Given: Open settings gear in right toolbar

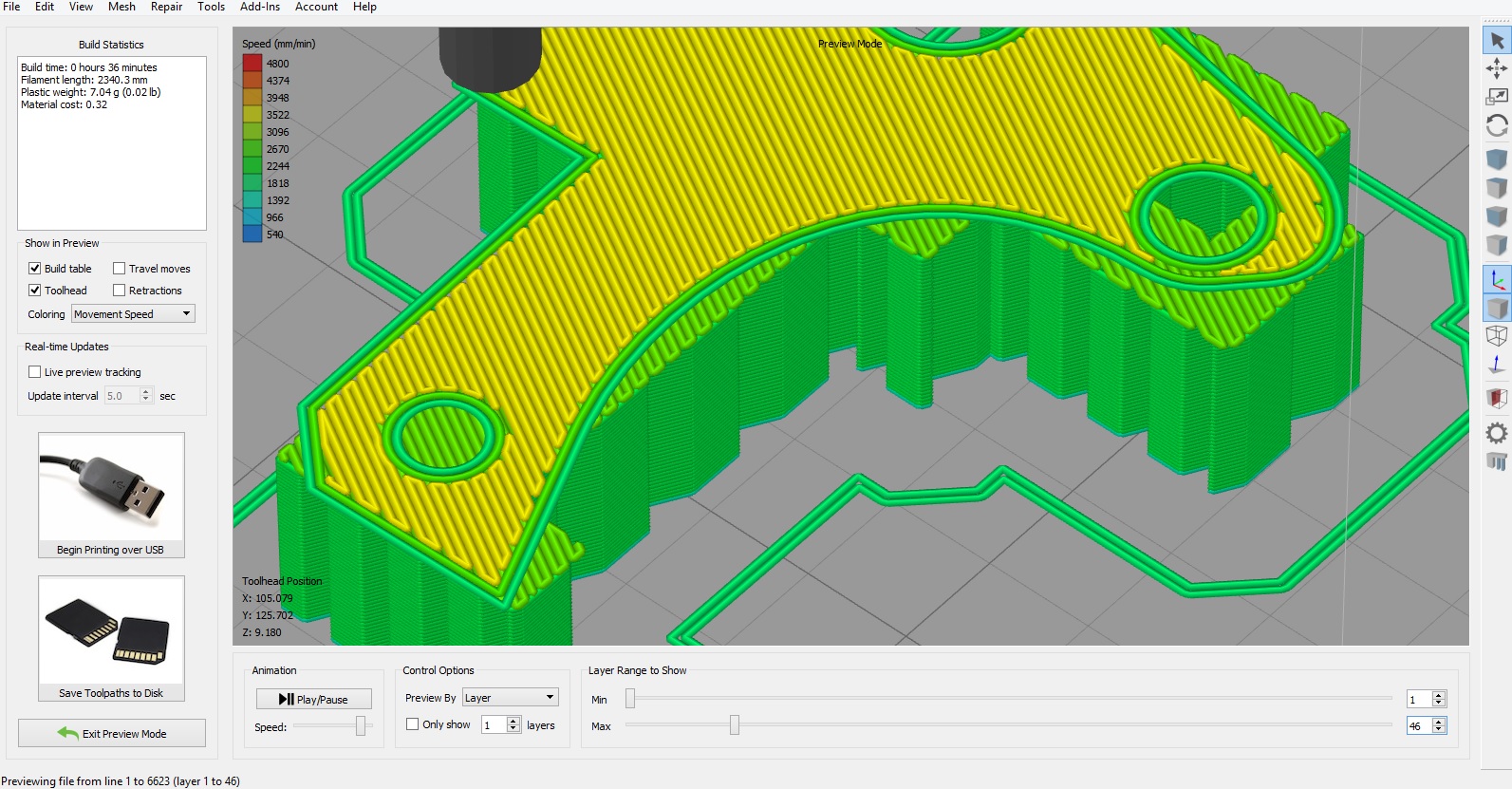Looking at the screenshot, I should coord(1497,433).
